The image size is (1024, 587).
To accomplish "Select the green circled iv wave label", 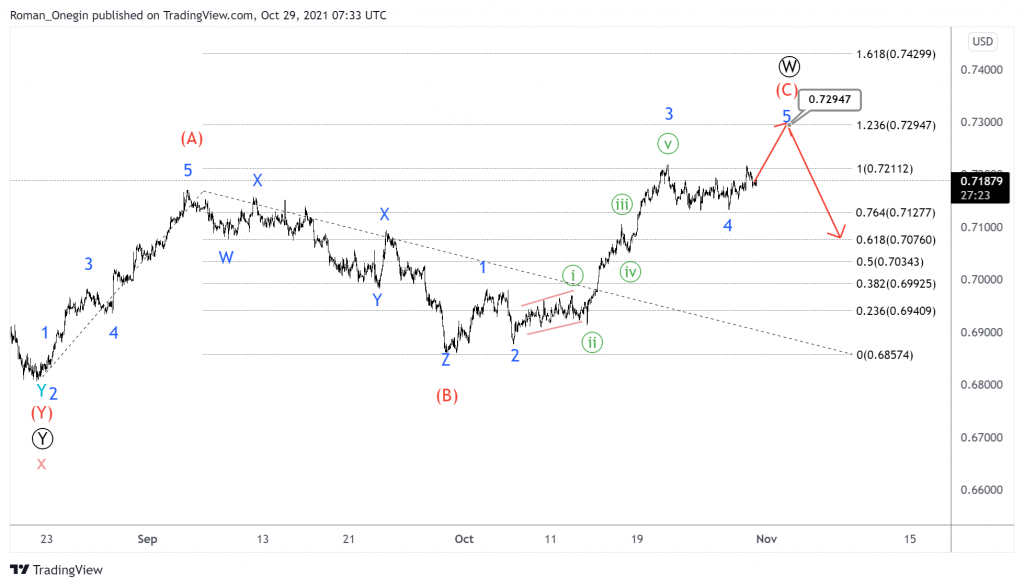I will tap(629, 271).
